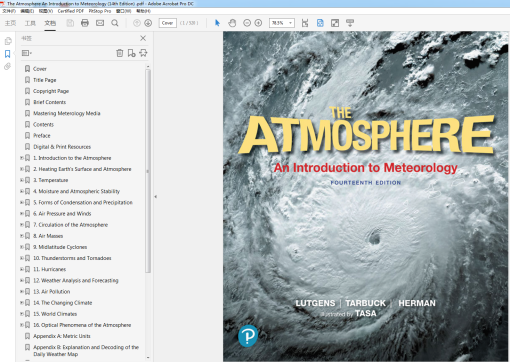
Task: Toggle the Attachments paperclip panel
Action: coord(7,66)
